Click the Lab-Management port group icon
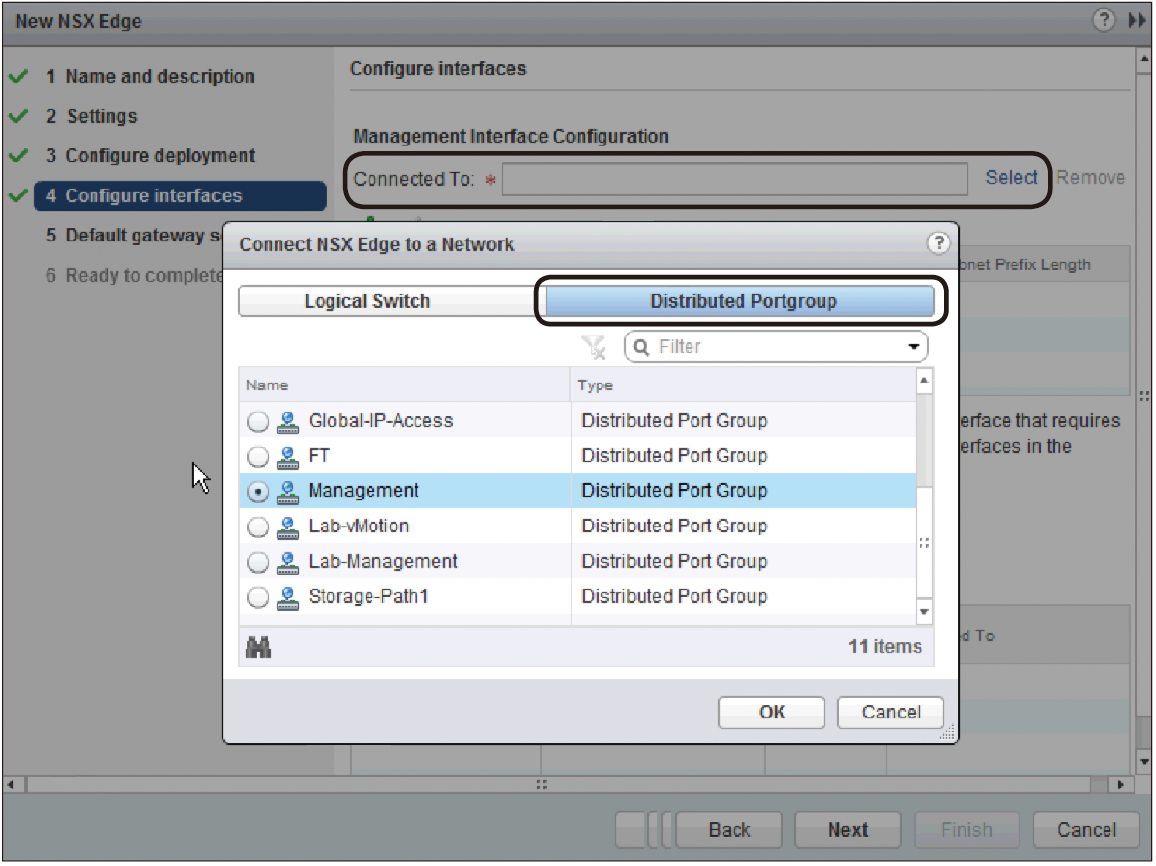1156x866 pixels. pyautogui.click(x=288, y=562)
